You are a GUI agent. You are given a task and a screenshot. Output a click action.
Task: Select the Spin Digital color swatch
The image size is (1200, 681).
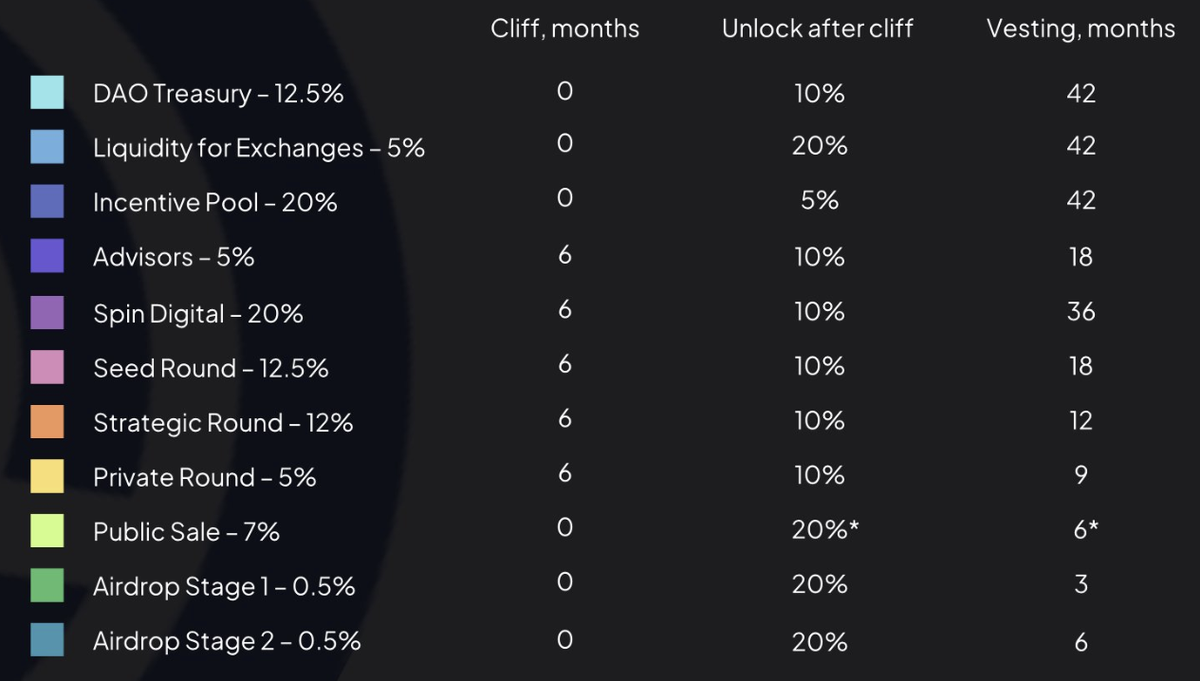(x=47, y=313)
